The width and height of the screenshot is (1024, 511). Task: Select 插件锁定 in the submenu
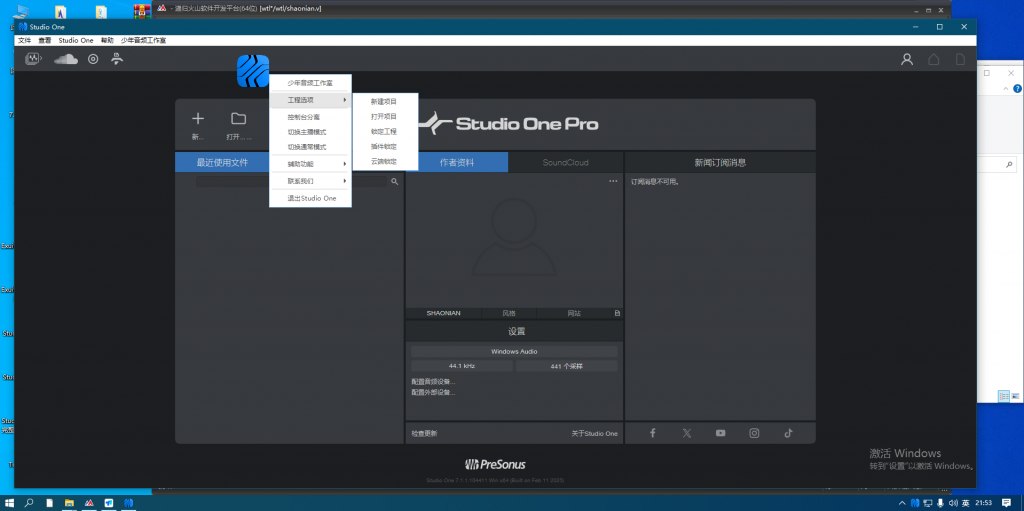coord(385,146)
